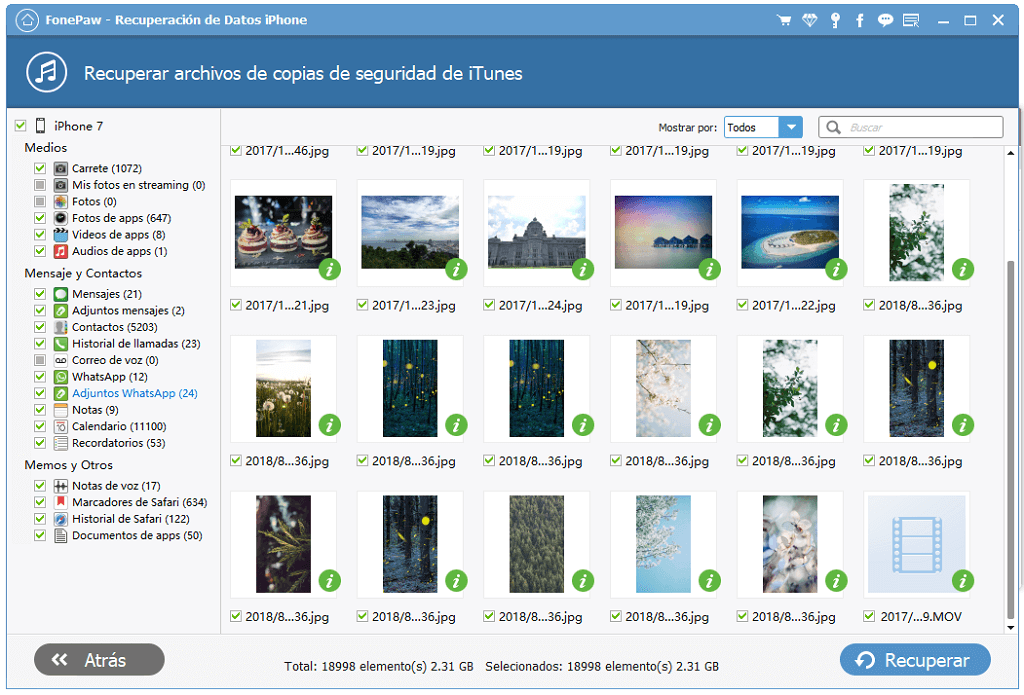Click the Mensajes speech bubble icon
The width and height of the screenshot is (1024, 695).
(61, 294)
